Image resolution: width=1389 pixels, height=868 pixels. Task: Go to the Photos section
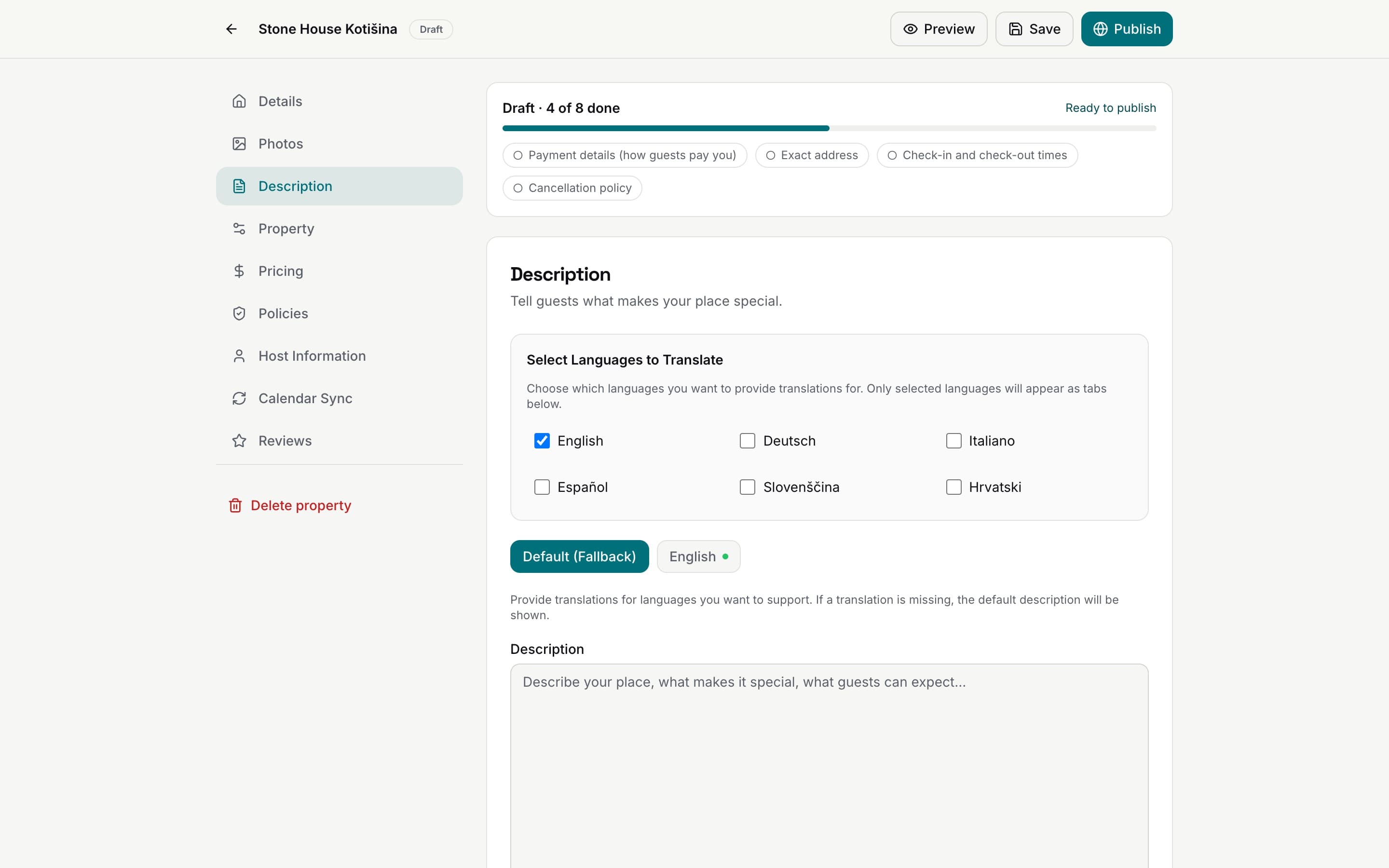(339, 144)
